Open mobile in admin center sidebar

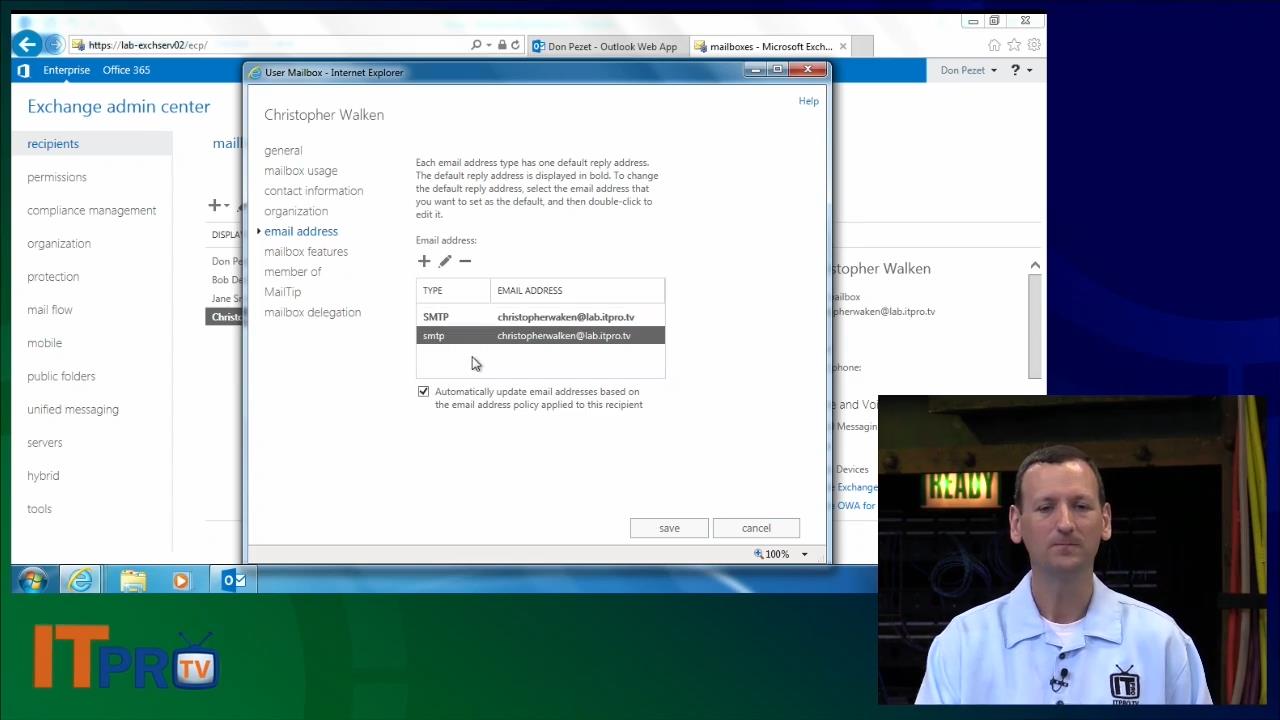point(44,343)
